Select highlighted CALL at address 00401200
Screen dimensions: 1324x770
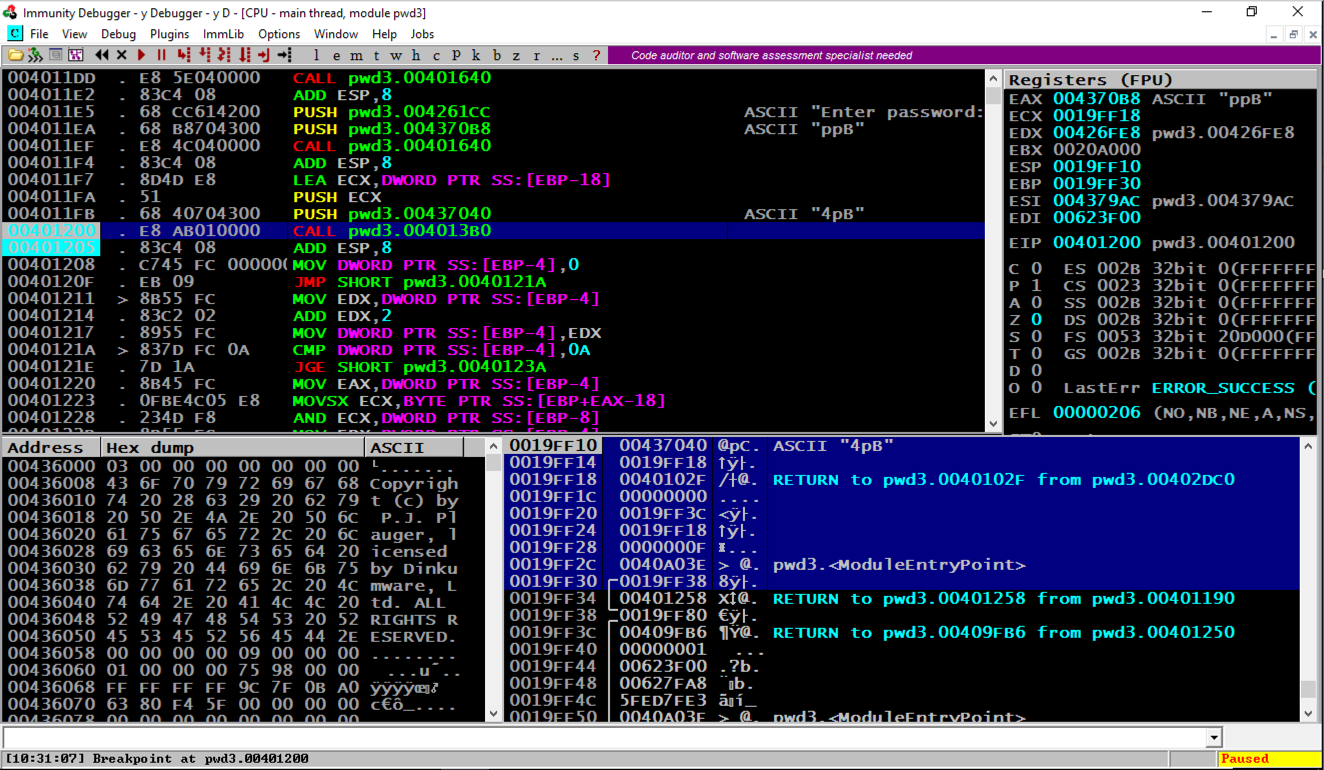494,231
